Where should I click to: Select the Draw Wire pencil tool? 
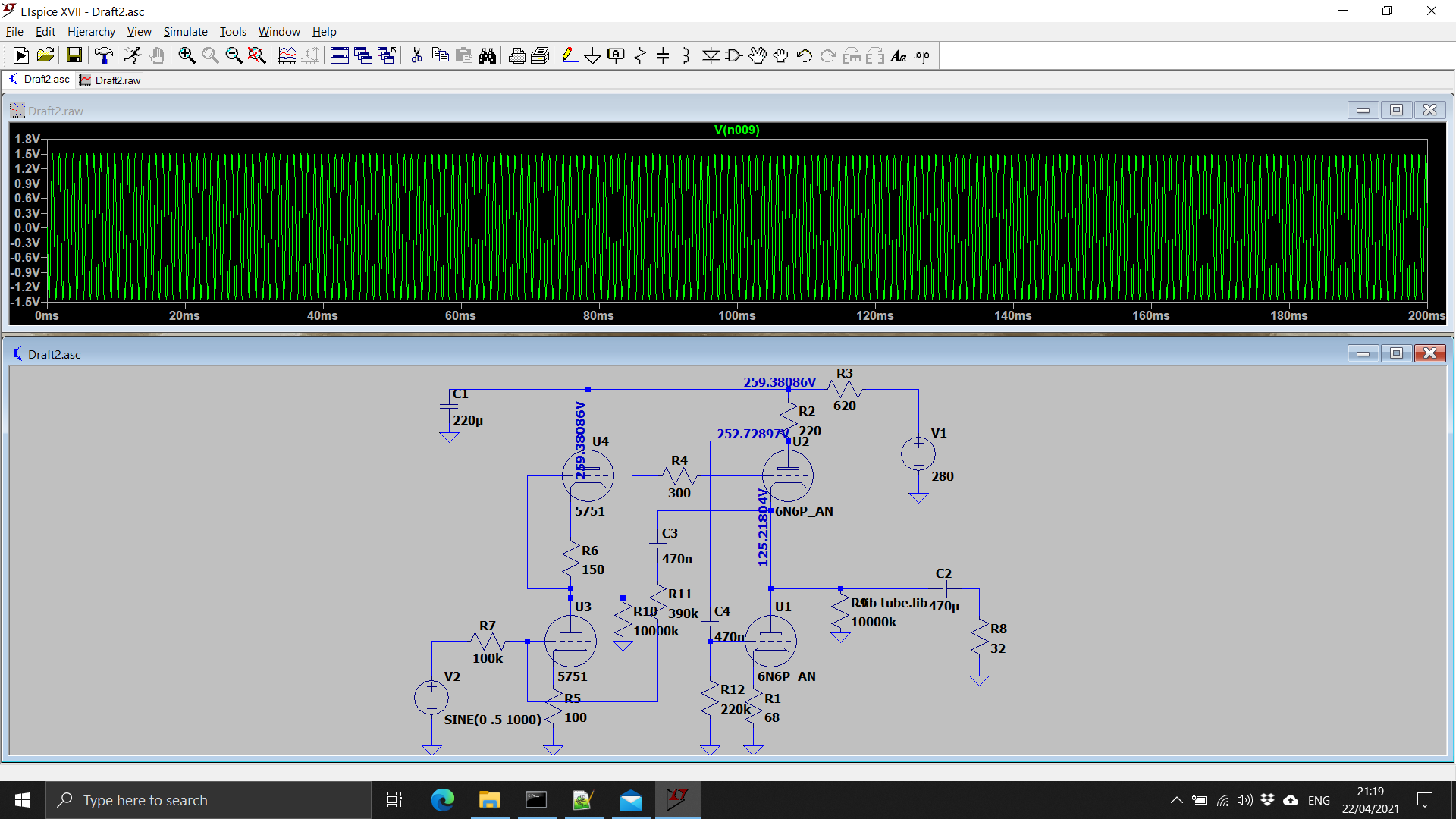(x=570, y=55)
